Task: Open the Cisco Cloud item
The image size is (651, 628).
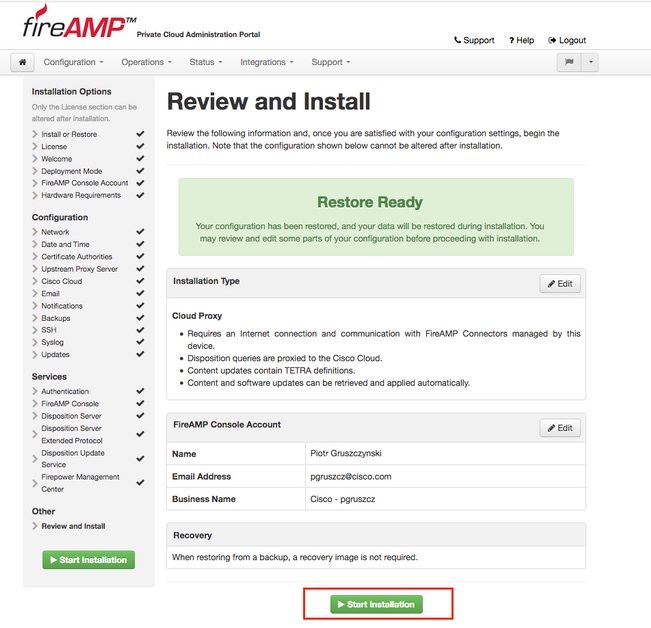Action: (x=61, y=281)
